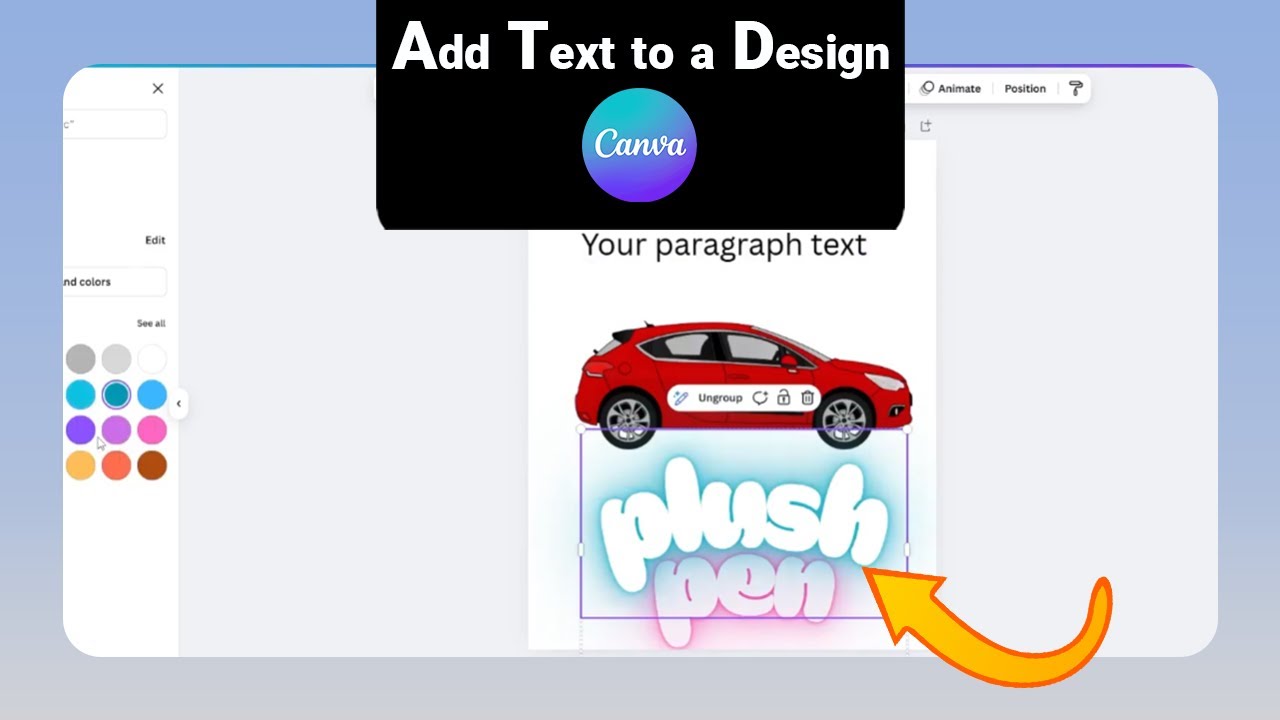Choose the cyan color swatch
Screen dimensions: 1280x720
[81, 395]
